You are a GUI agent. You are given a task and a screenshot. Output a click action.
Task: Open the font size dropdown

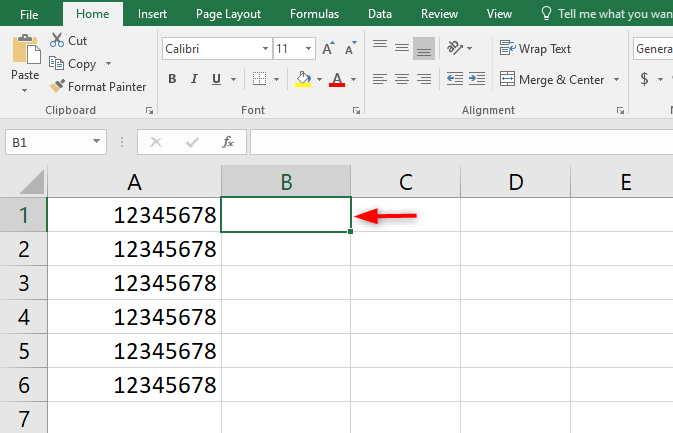308,48
